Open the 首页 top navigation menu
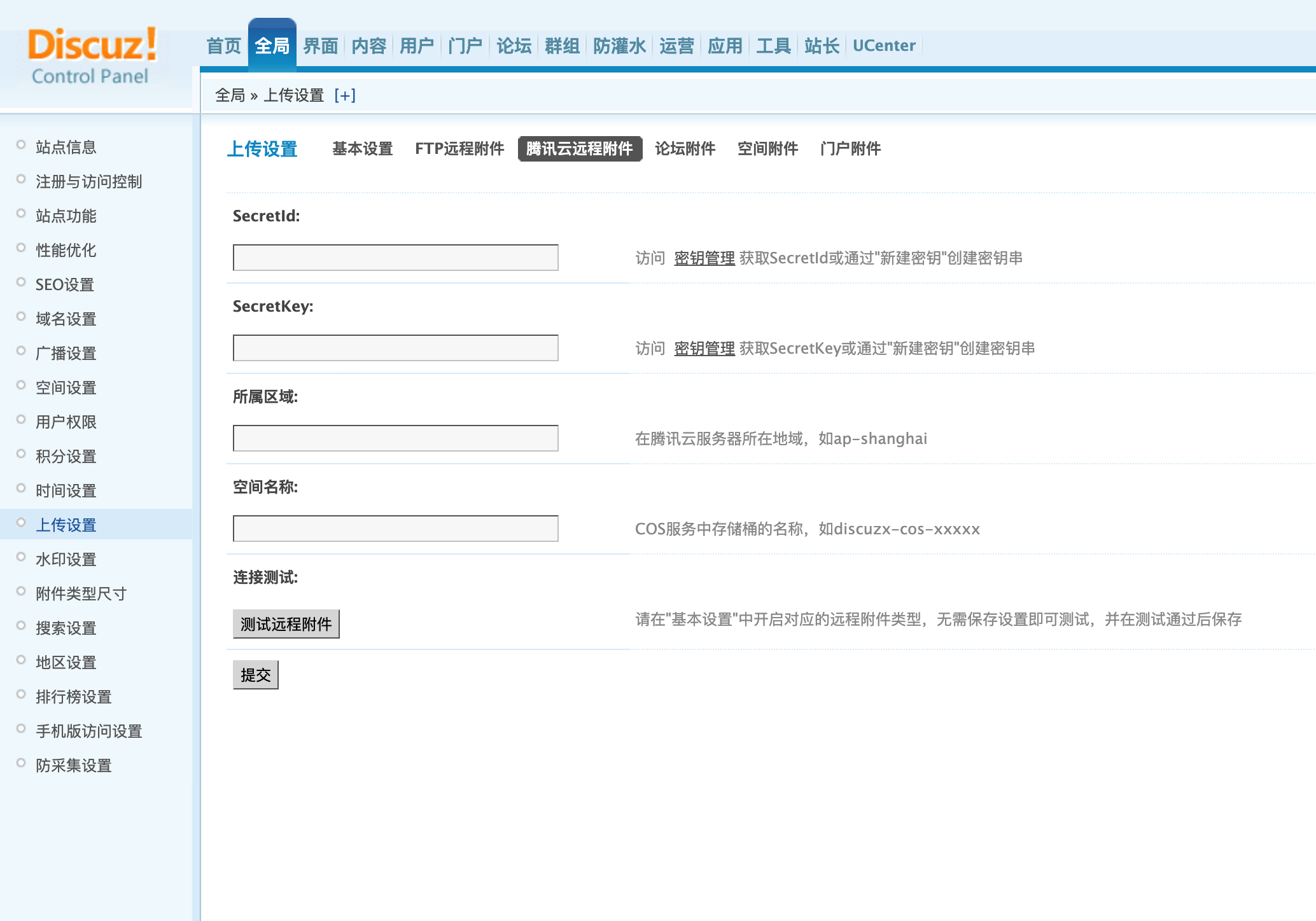The image size is (1316, 921). 223,46
